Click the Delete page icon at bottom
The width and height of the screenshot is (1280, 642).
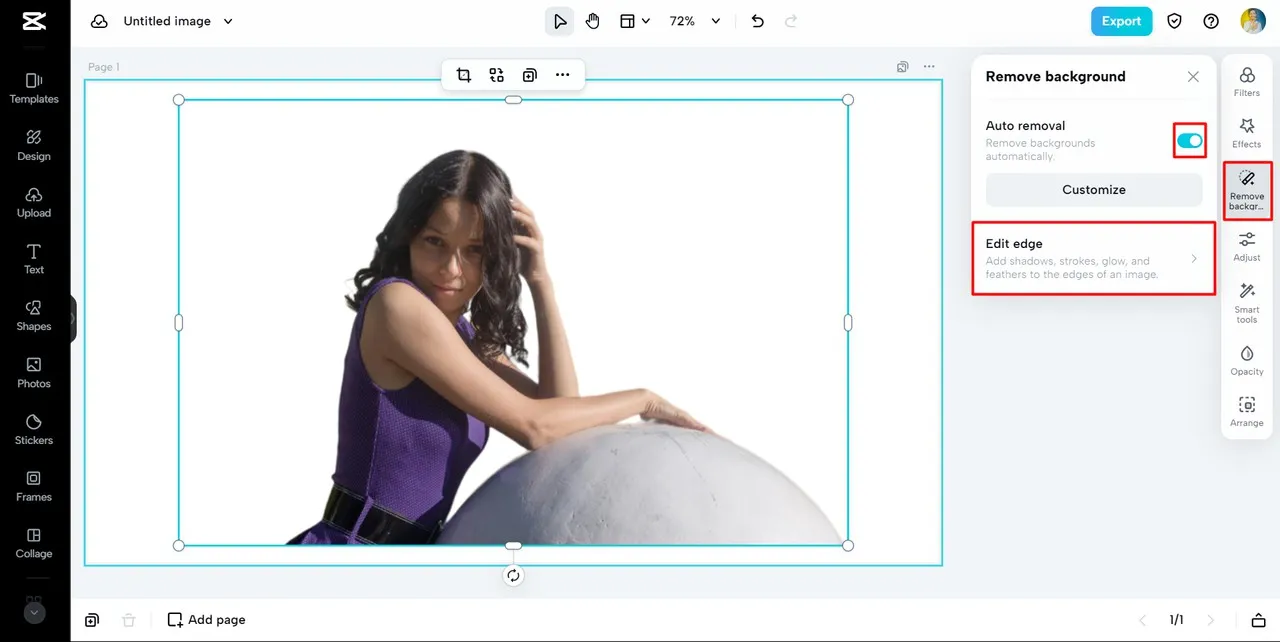point(128,619)
